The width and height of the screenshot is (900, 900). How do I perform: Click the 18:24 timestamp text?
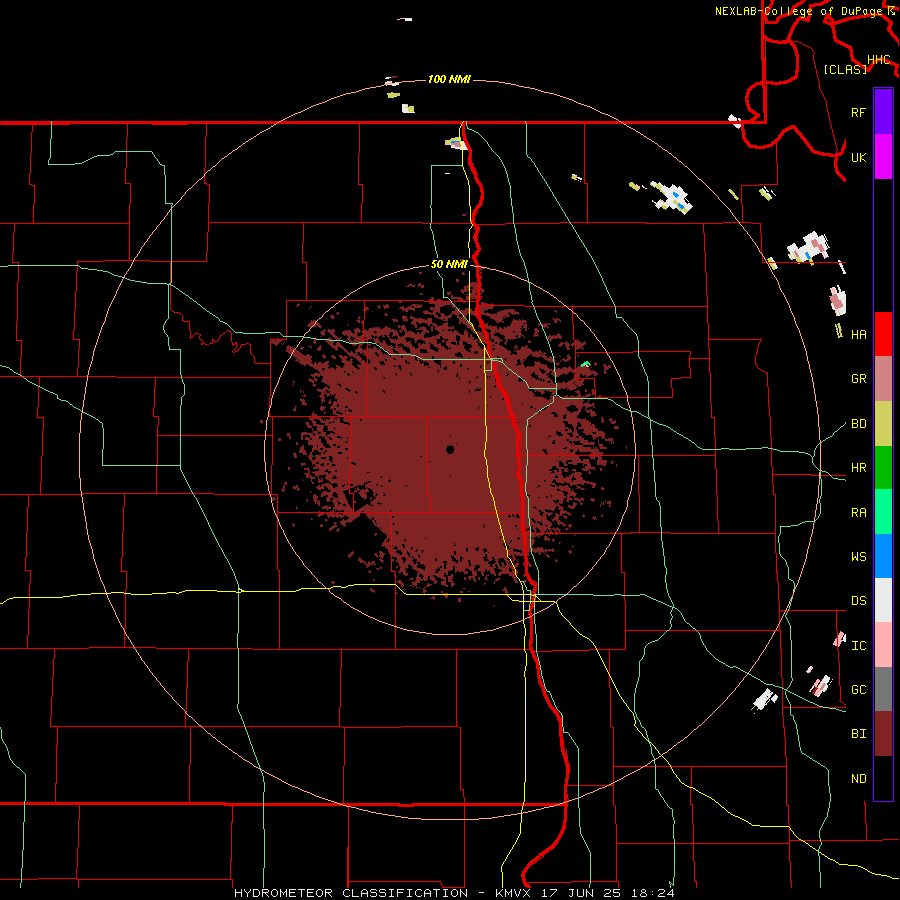[655, 893]
